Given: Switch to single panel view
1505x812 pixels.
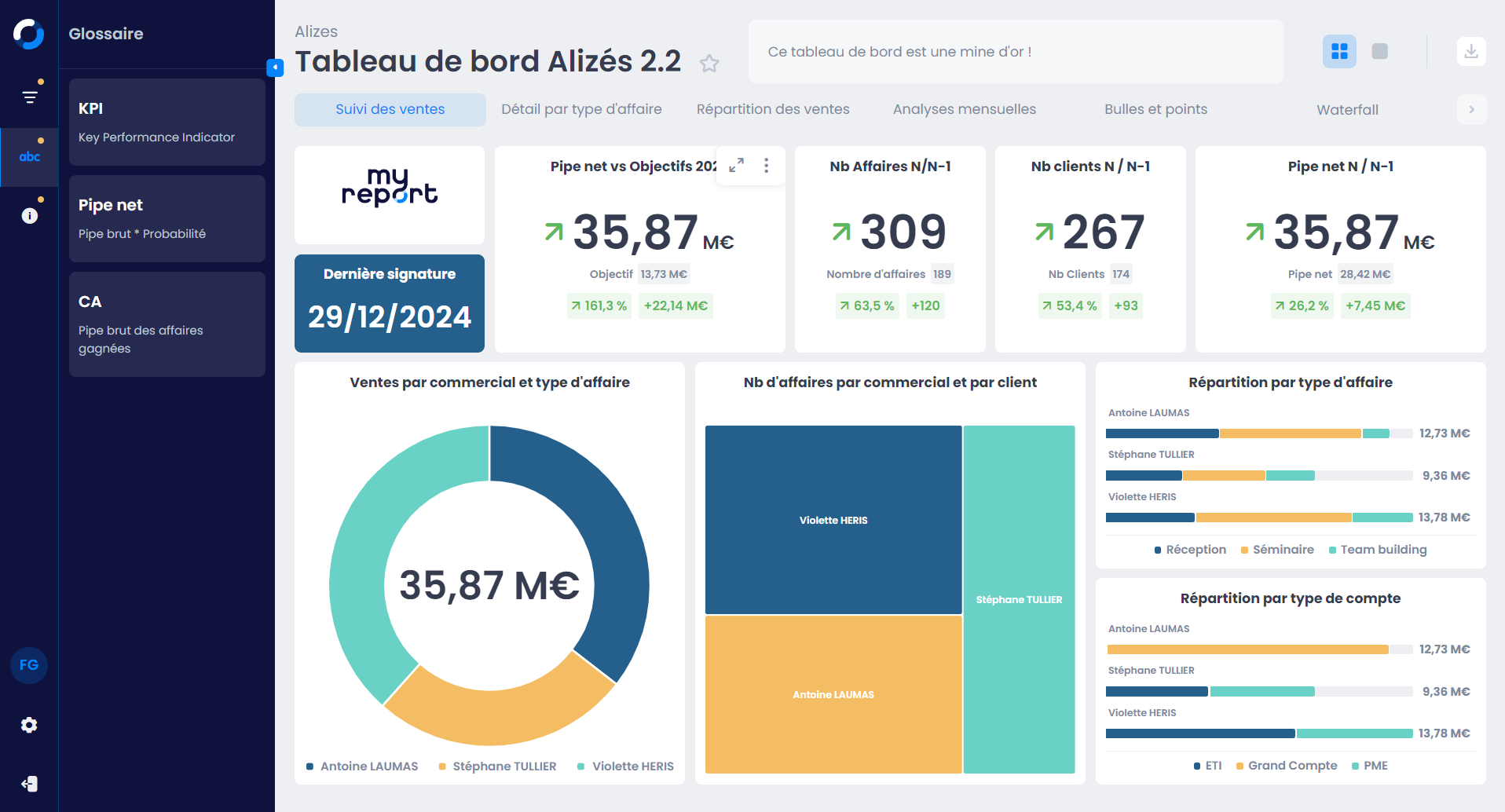Looking at the screenshot, I should pyautogui.click(x=1379, y=52).
